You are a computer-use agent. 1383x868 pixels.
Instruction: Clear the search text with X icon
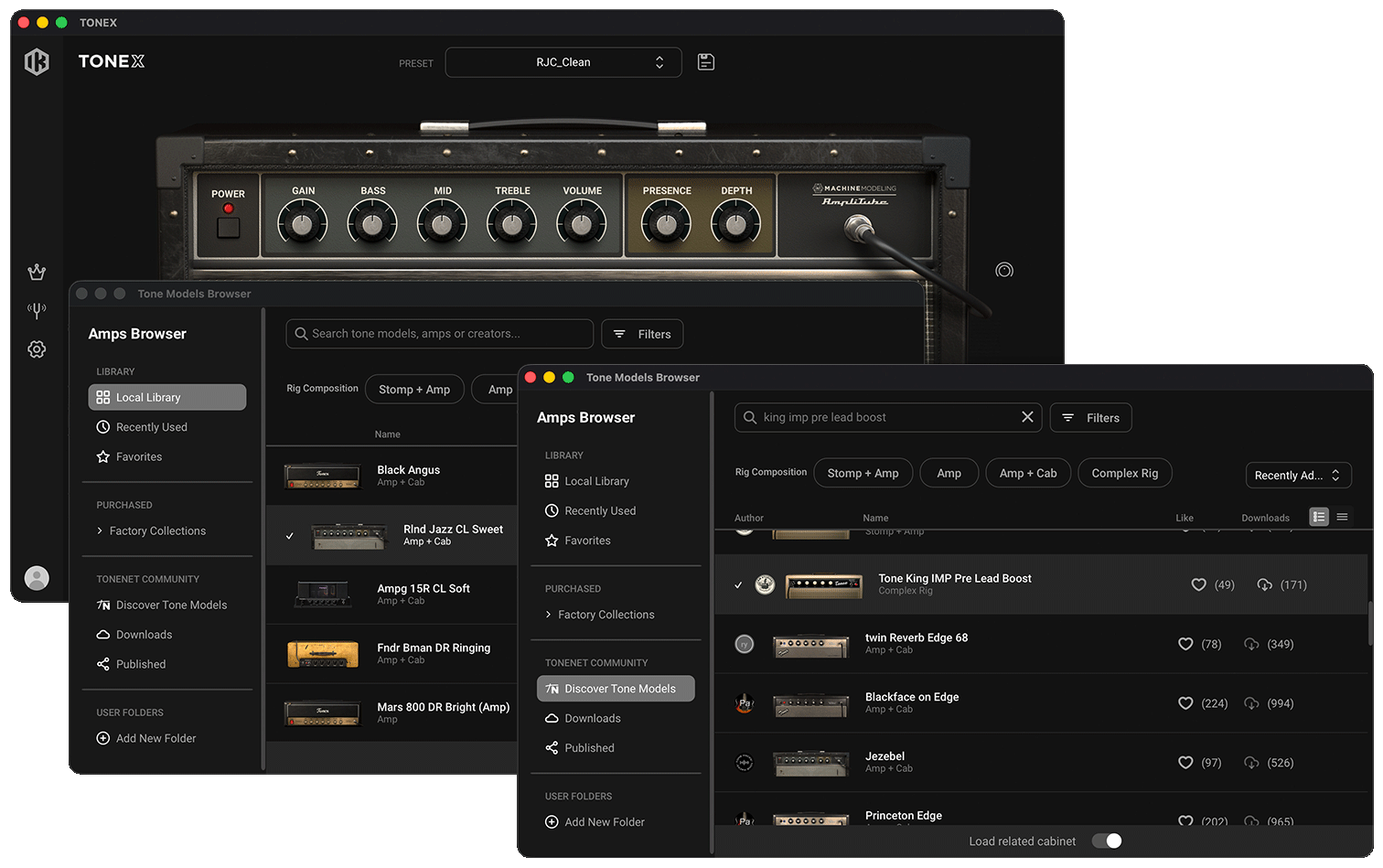point(1027,417)
